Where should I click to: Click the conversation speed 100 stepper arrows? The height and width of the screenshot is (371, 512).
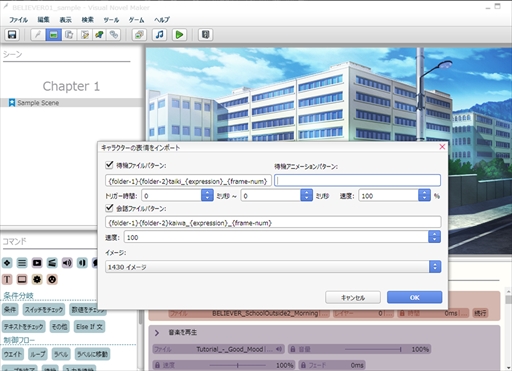point(434,237)
